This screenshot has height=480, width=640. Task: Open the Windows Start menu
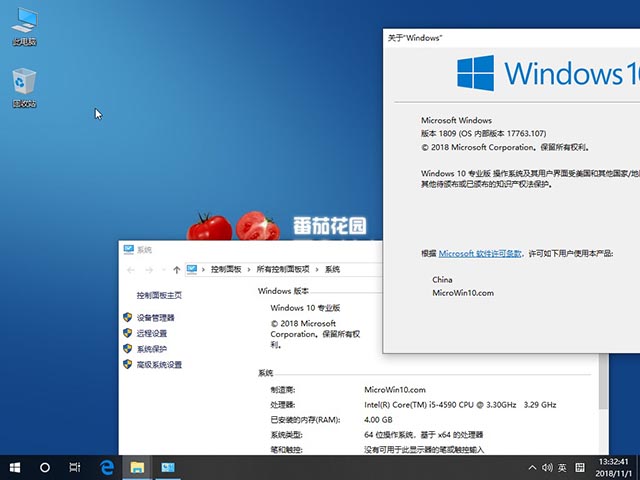[15, 468]
